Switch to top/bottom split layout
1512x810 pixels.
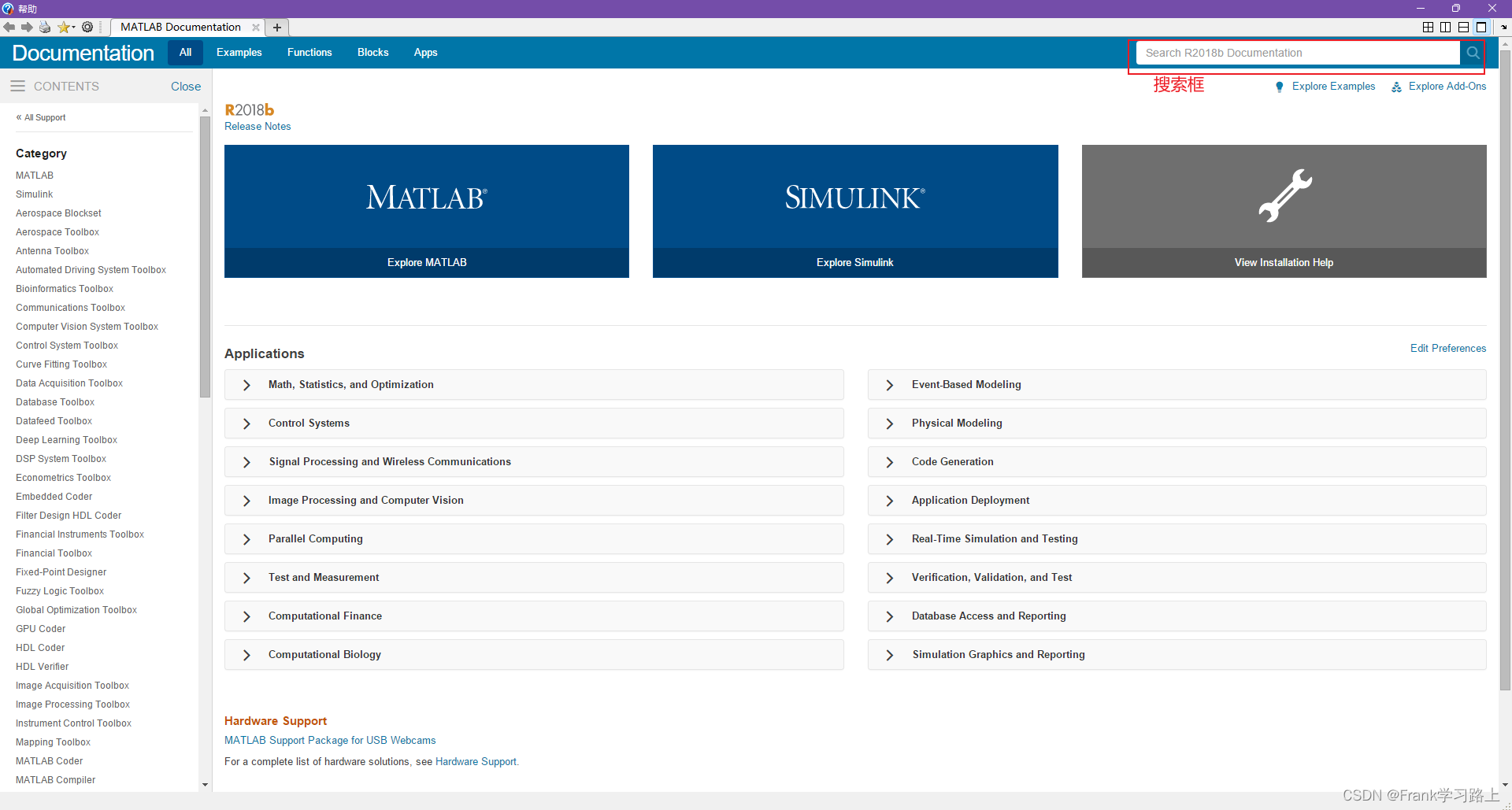pos(1463,27)
